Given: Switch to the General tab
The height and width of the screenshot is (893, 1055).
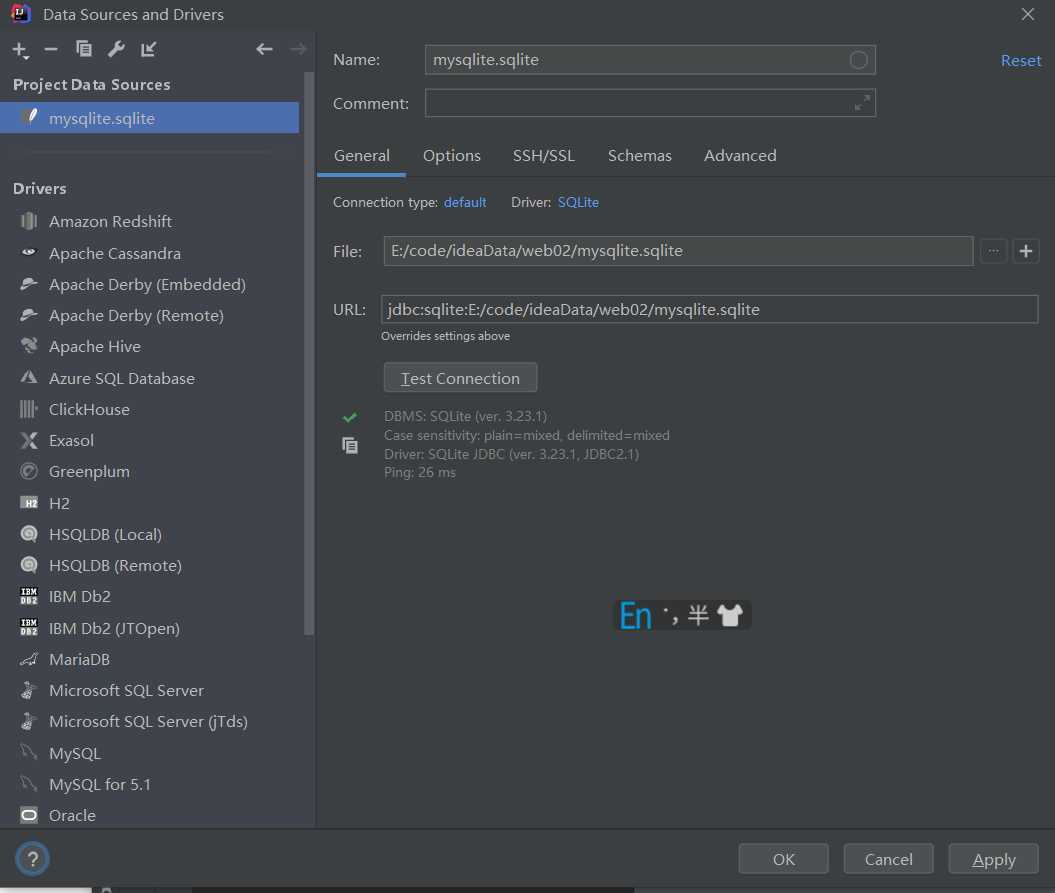Looking at the screenshot, I should tap(361, 155).
